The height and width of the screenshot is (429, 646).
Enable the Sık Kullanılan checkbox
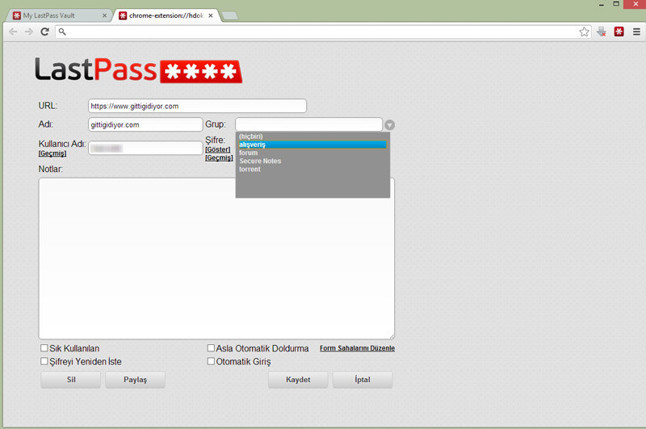44,349
